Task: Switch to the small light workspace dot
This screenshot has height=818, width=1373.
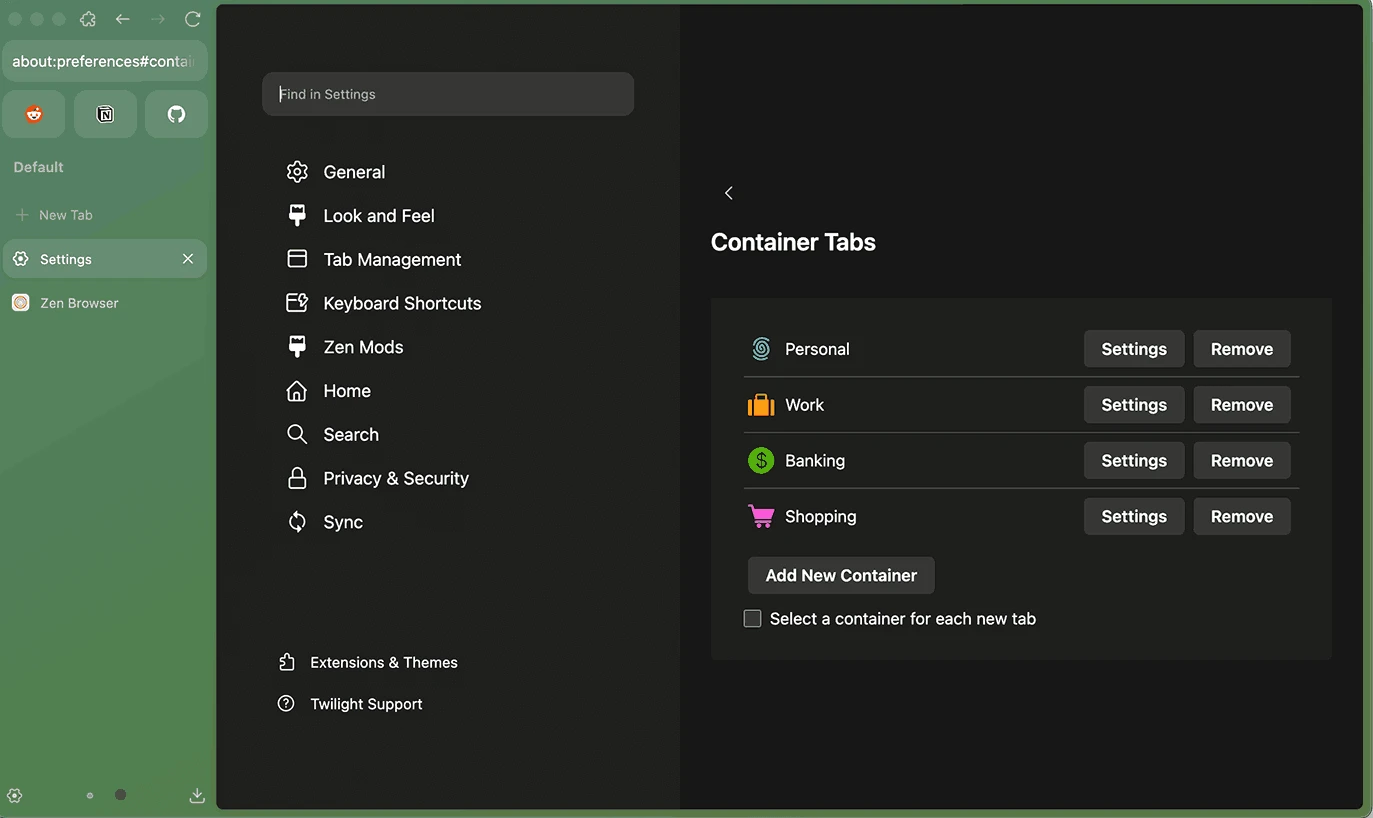Action: pos(90,796)
